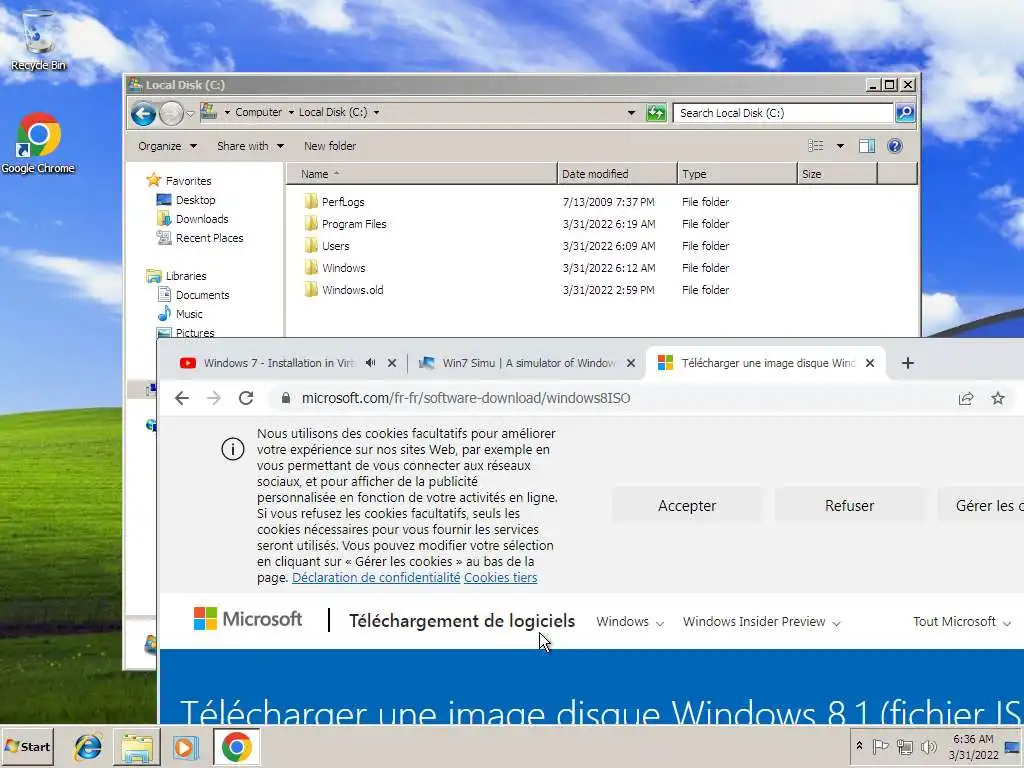Sort by Name column header
This screenshot has width=1024, height=768.
click(421, 174)
